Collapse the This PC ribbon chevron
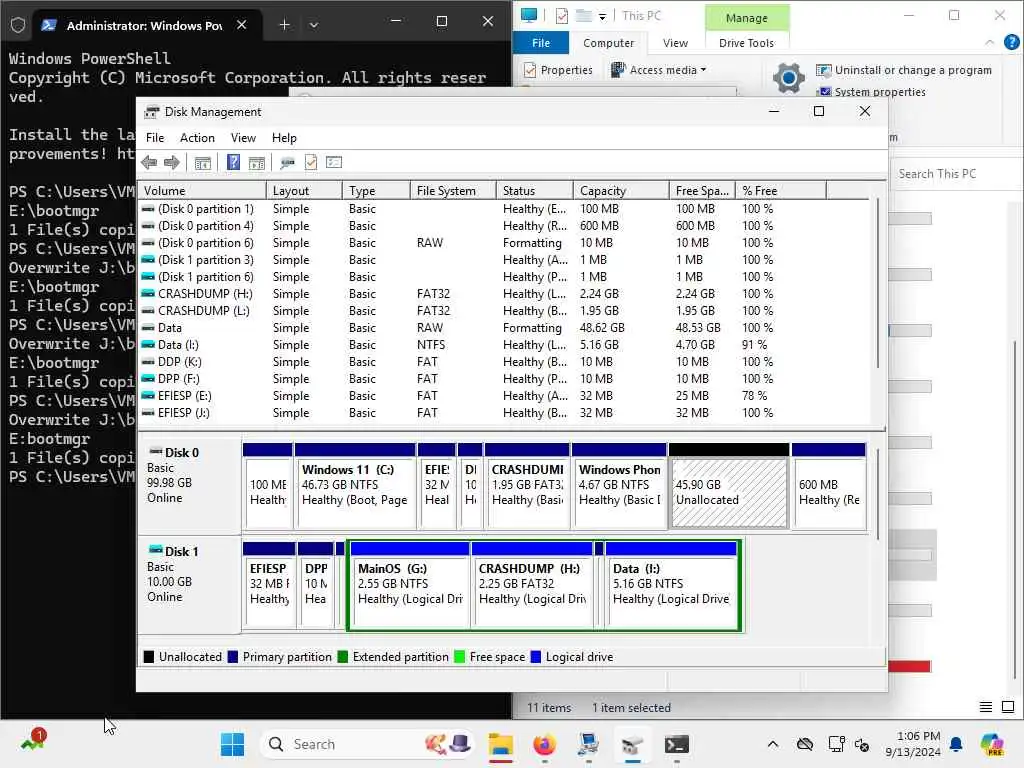The image size is (1024, 768). point(989,42)
